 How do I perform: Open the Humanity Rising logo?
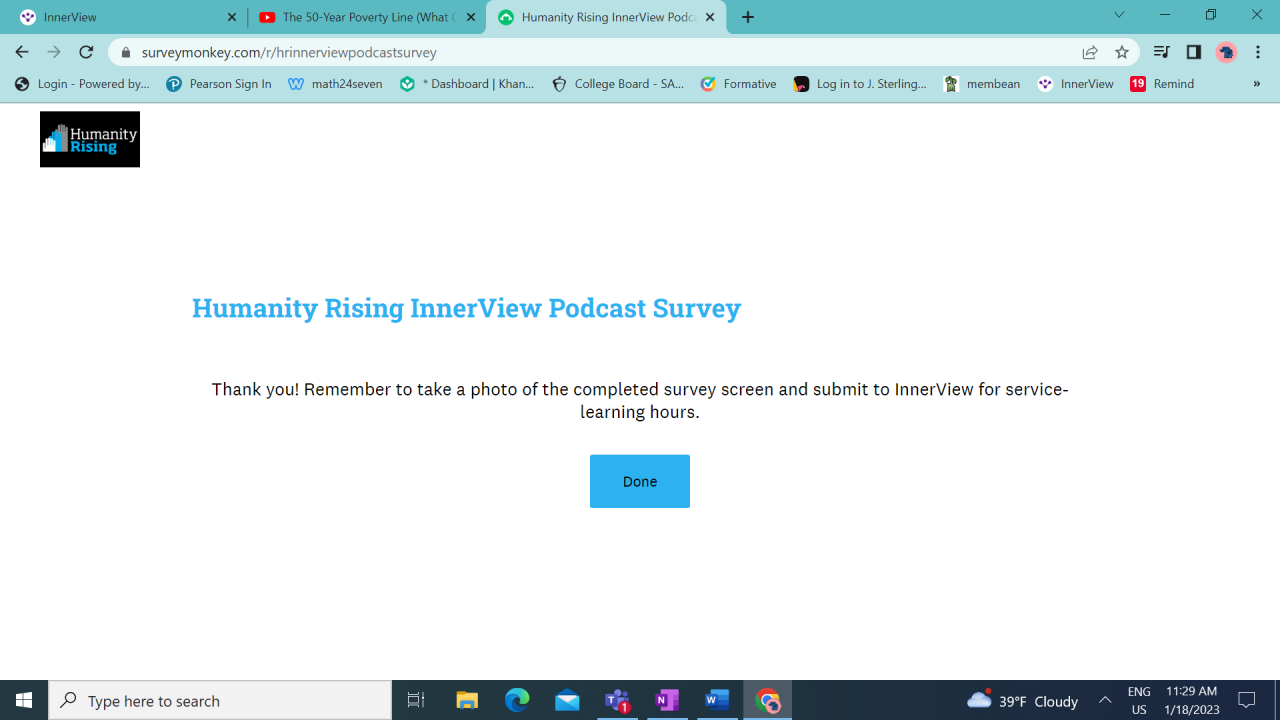pos(90,139)
